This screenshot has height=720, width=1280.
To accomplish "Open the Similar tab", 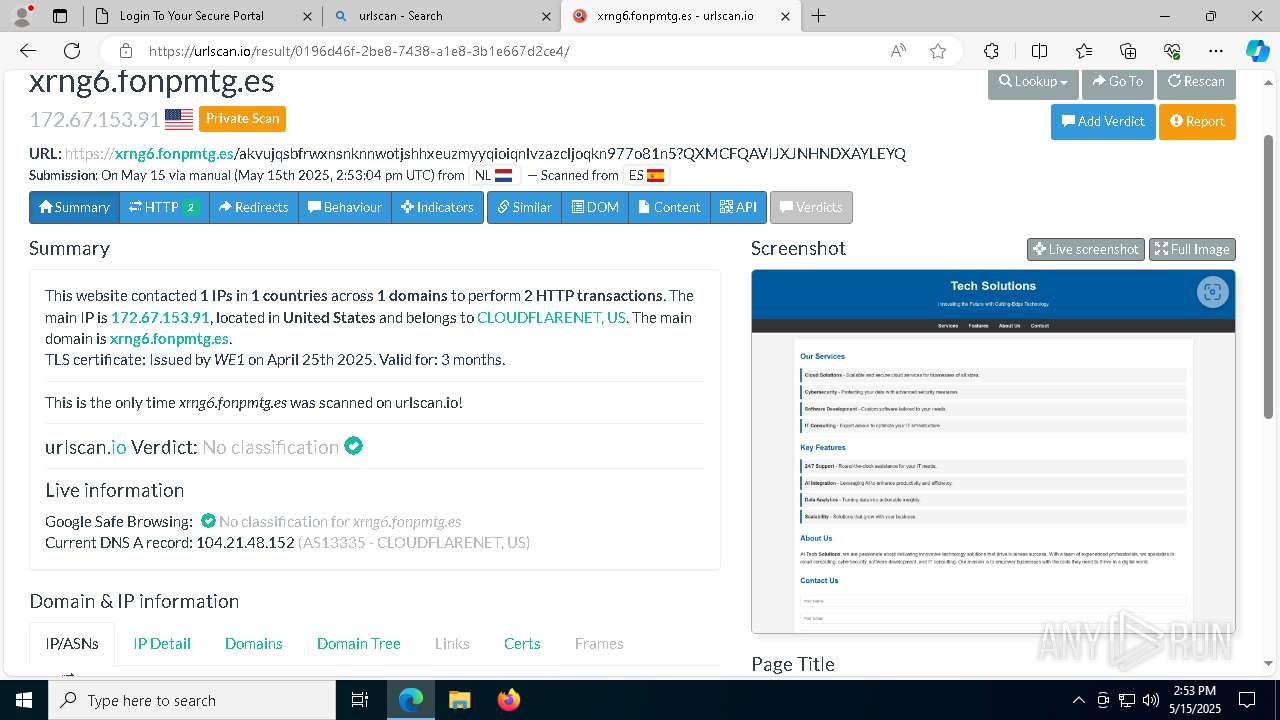I will tap(524, 207).
